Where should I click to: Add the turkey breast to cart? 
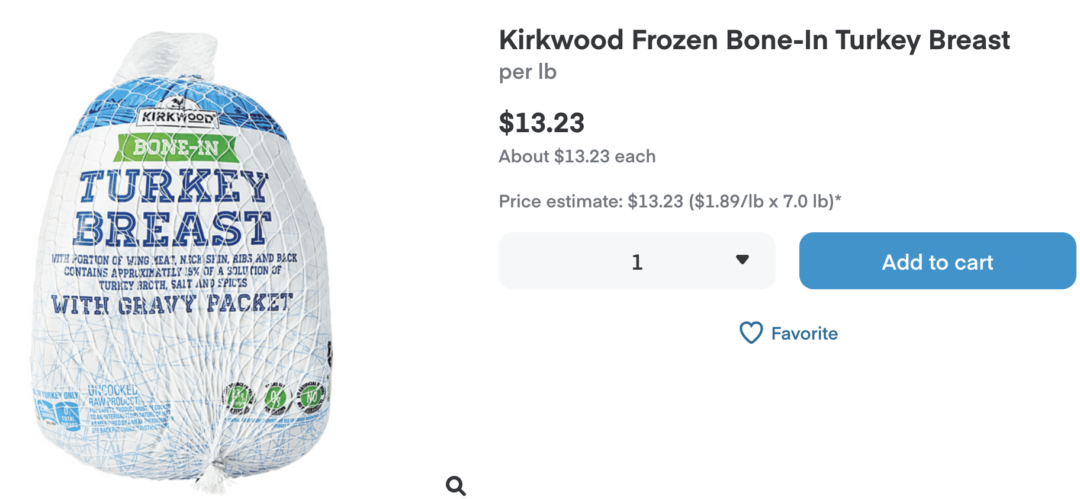[x=937, y=261]
